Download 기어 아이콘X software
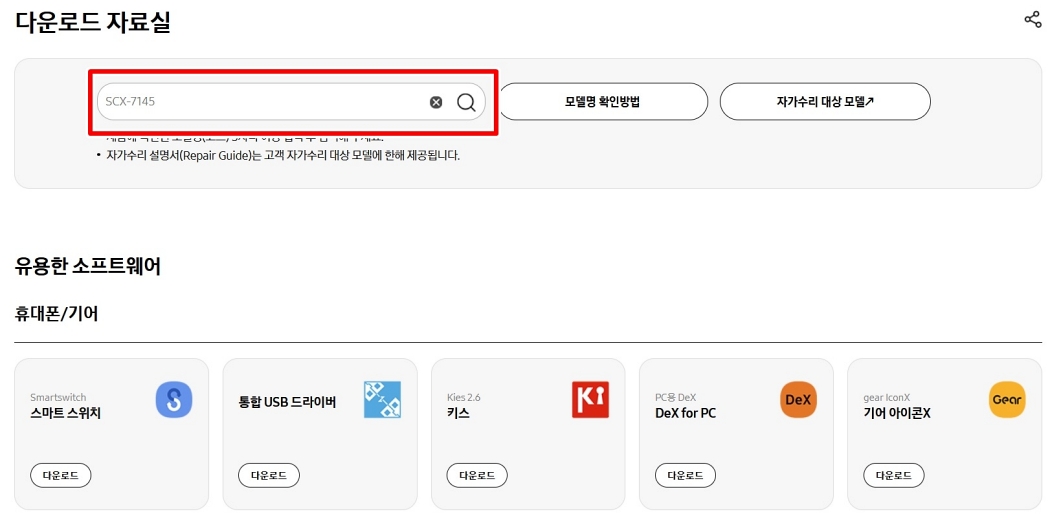The image size is (1050, 525). pos(894,475)
